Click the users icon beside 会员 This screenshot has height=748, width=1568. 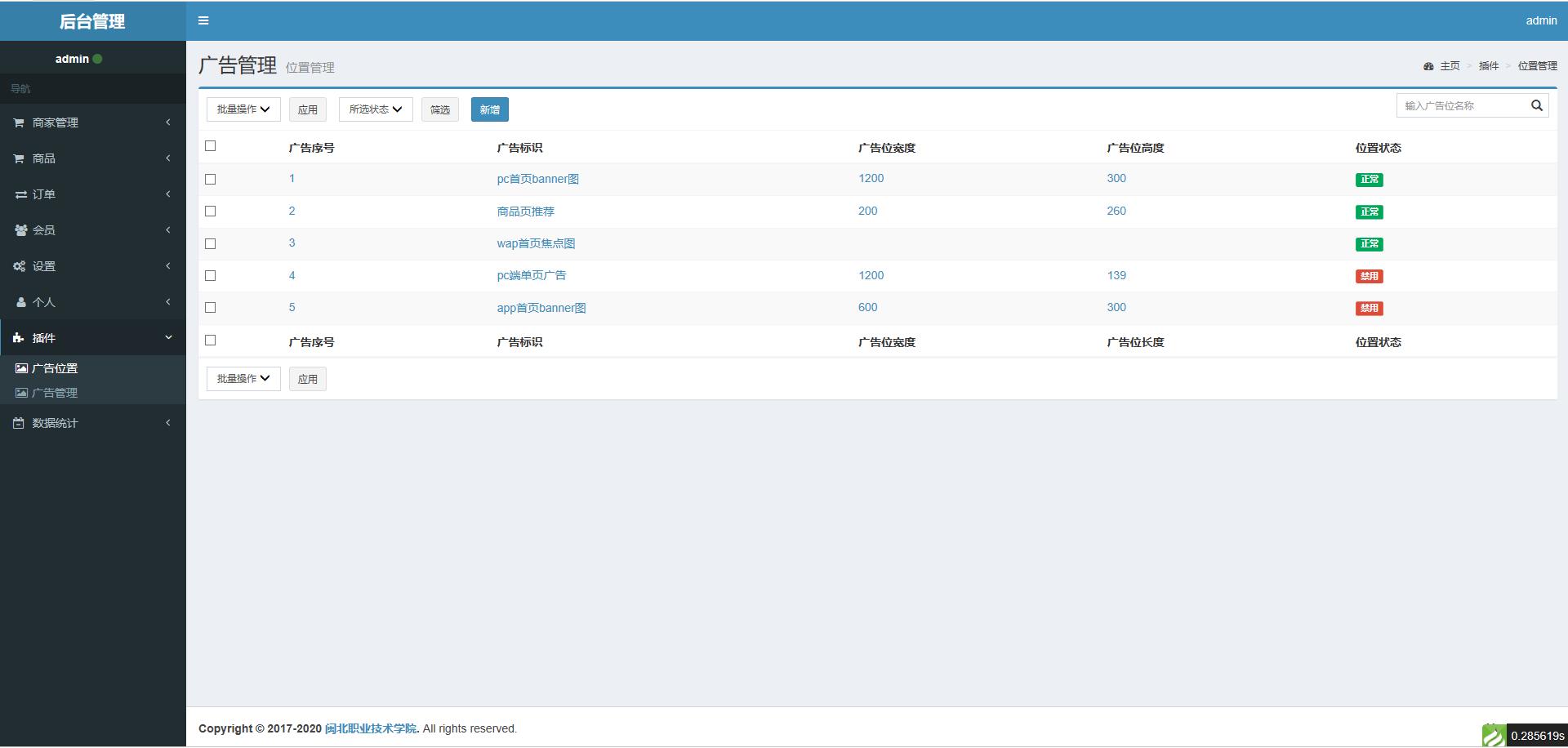(20, 230)
